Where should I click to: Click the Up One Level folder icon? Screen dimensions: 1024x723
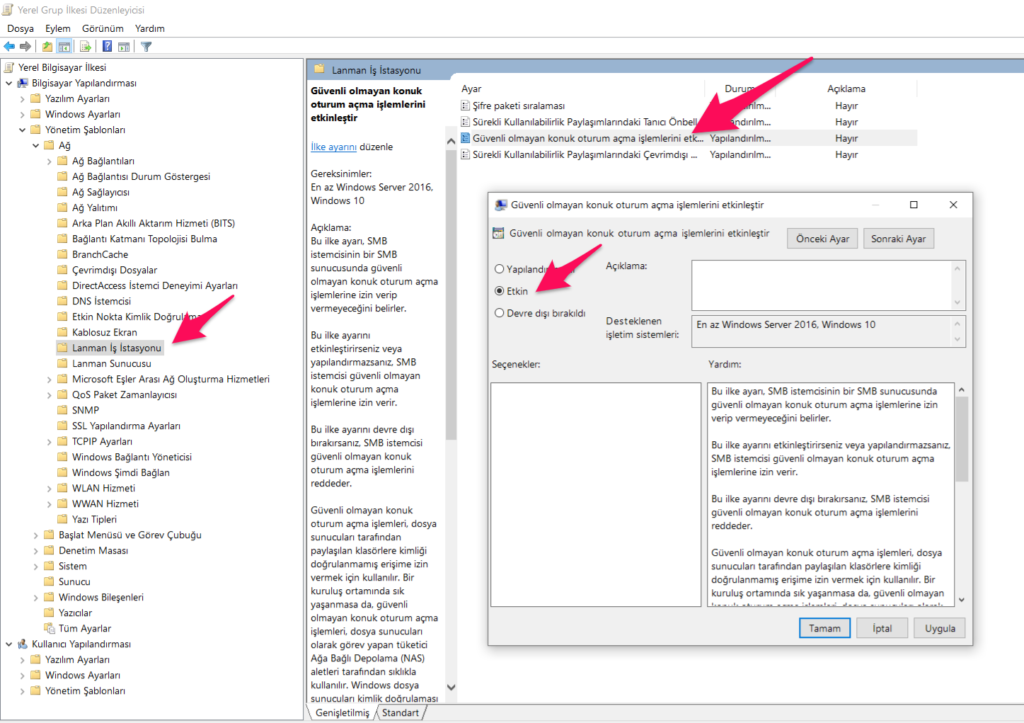click(47, 46)
